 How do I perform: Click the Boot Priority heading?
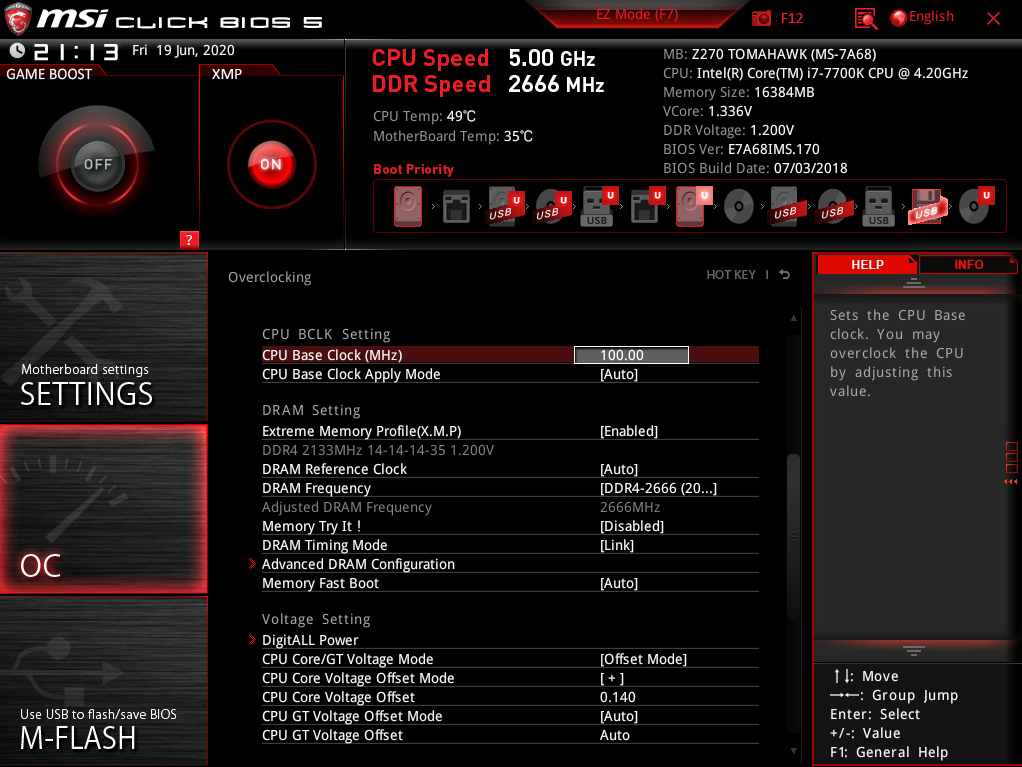click(x=413, y=169)
